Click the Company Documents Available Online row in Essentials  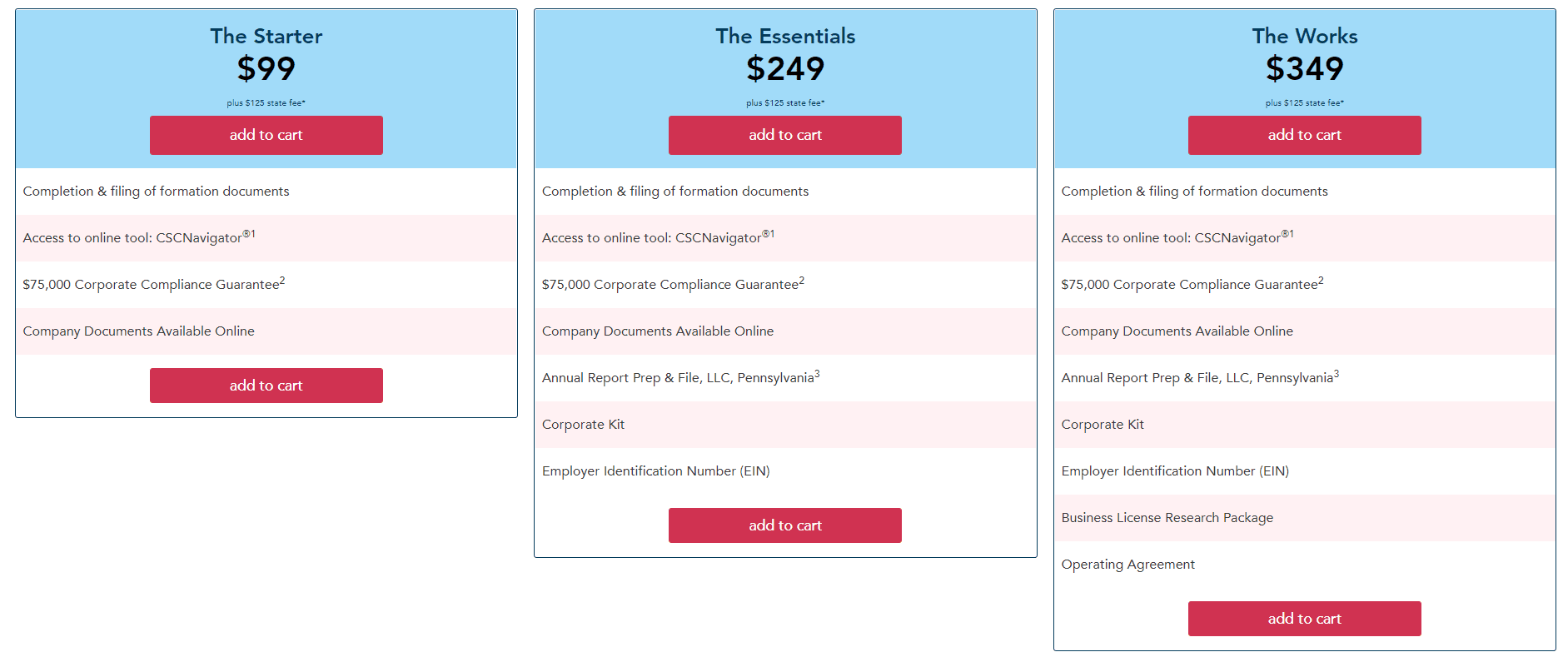coord(657,331)
